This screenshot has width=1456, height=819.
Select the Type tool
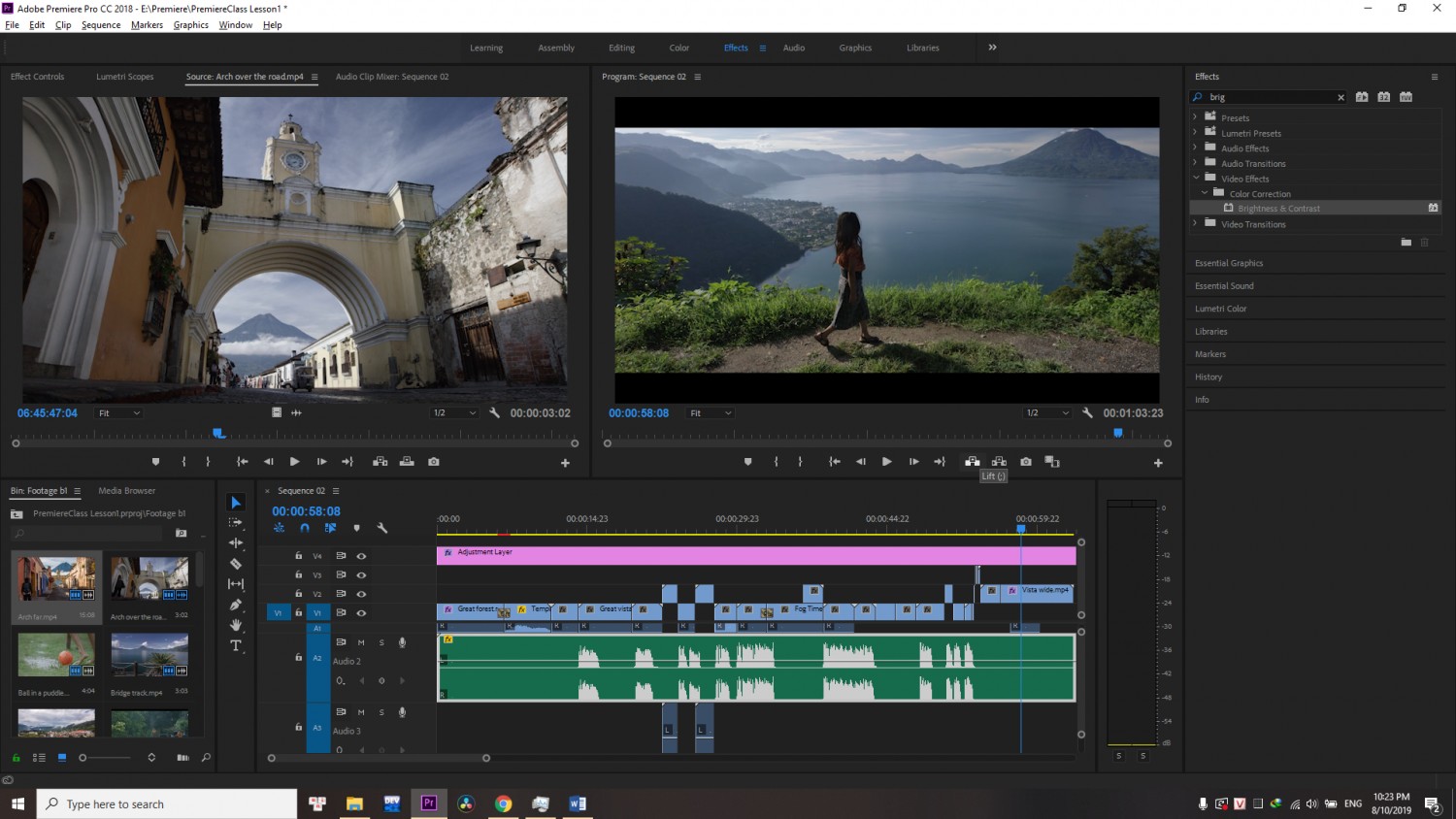click(236, 645)
